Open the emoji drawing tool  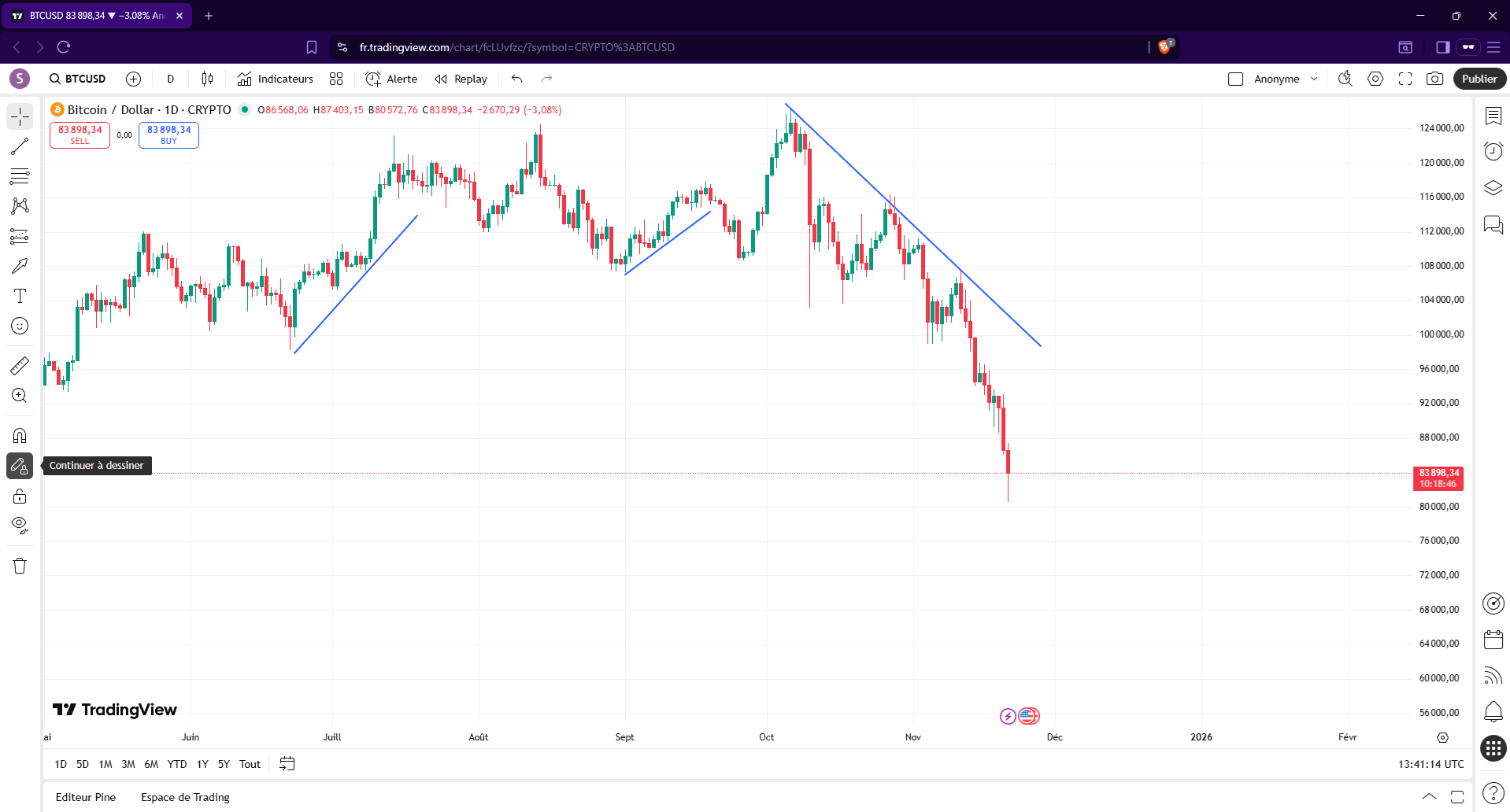tap(20, 326)
